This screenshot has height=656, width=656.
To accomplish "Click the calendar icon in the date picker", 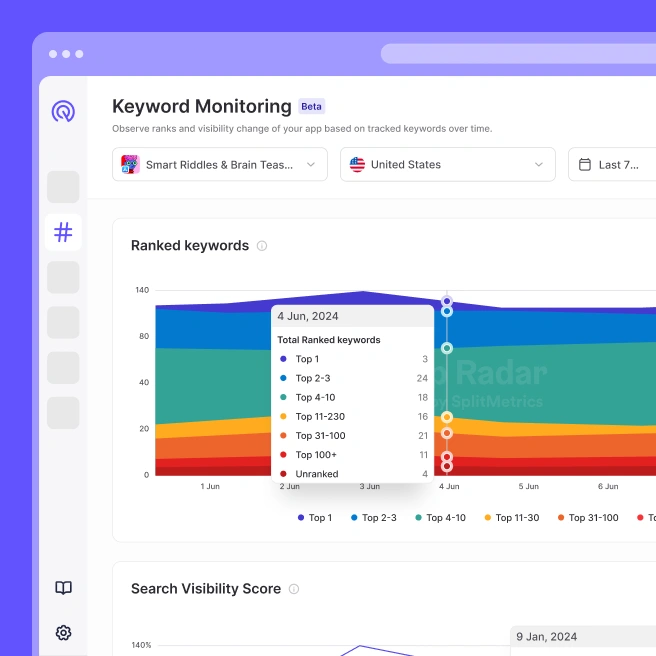I will (x=585, y=164).
